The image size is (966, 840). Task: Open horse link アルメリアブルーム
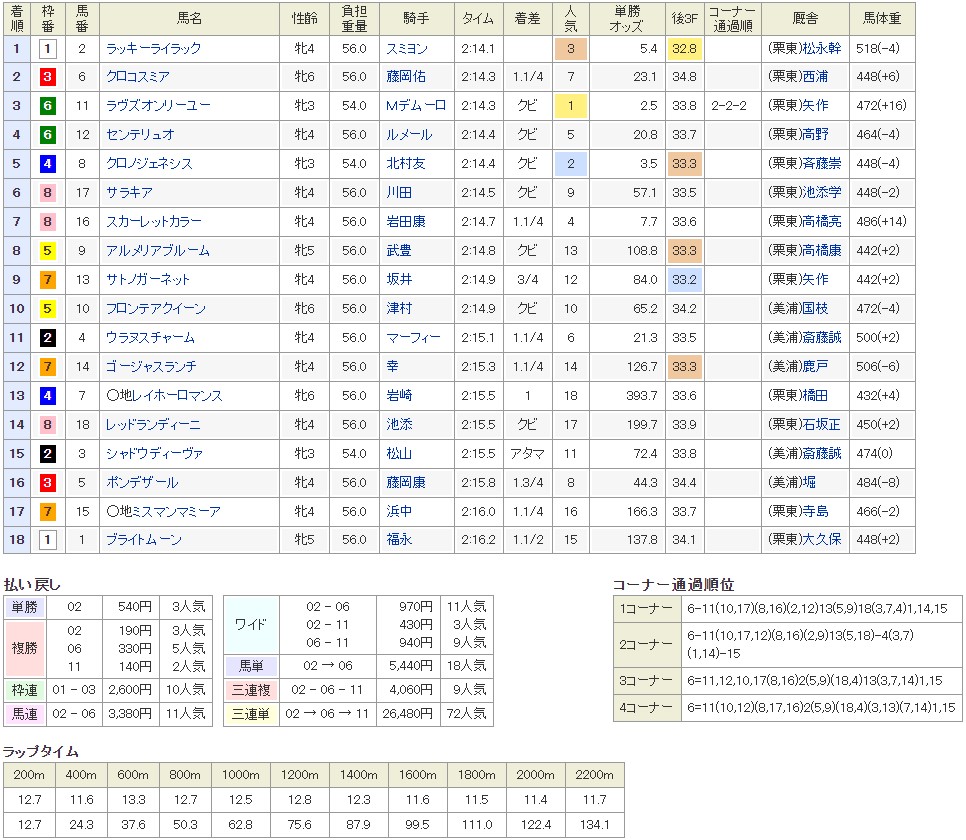click(158, 251)
